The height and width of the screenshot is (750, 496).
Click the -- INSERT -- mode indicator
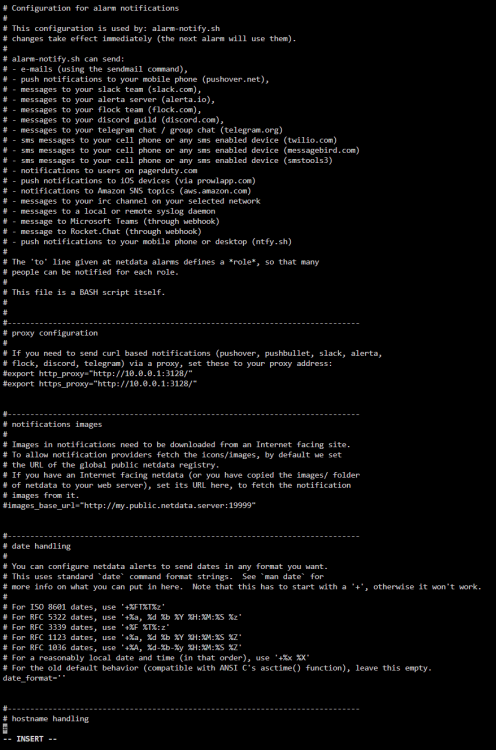[30, 739]
